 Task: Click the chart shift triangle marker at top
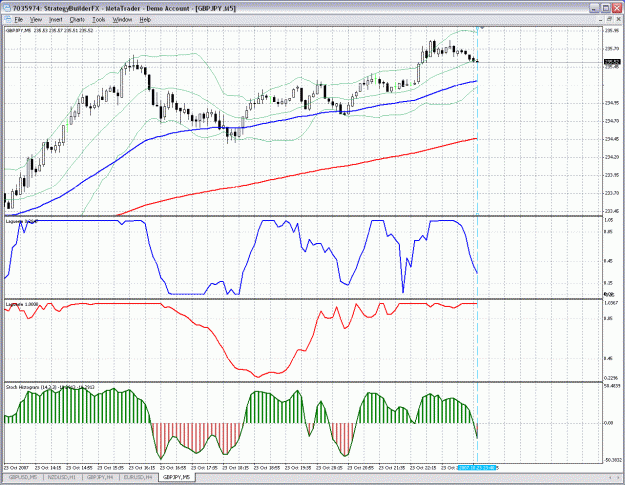[x=482, y=28]
